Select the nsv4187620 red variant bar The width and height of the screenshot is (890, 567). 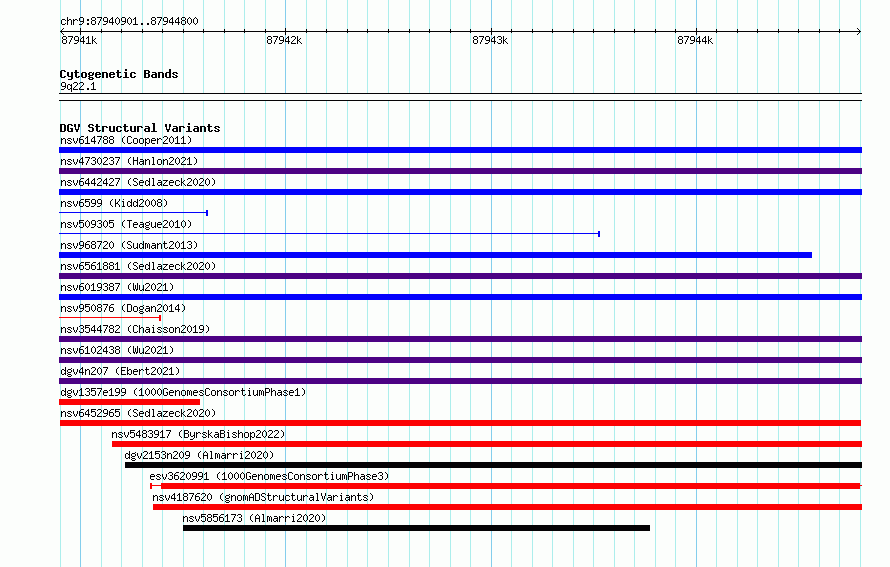507,507
